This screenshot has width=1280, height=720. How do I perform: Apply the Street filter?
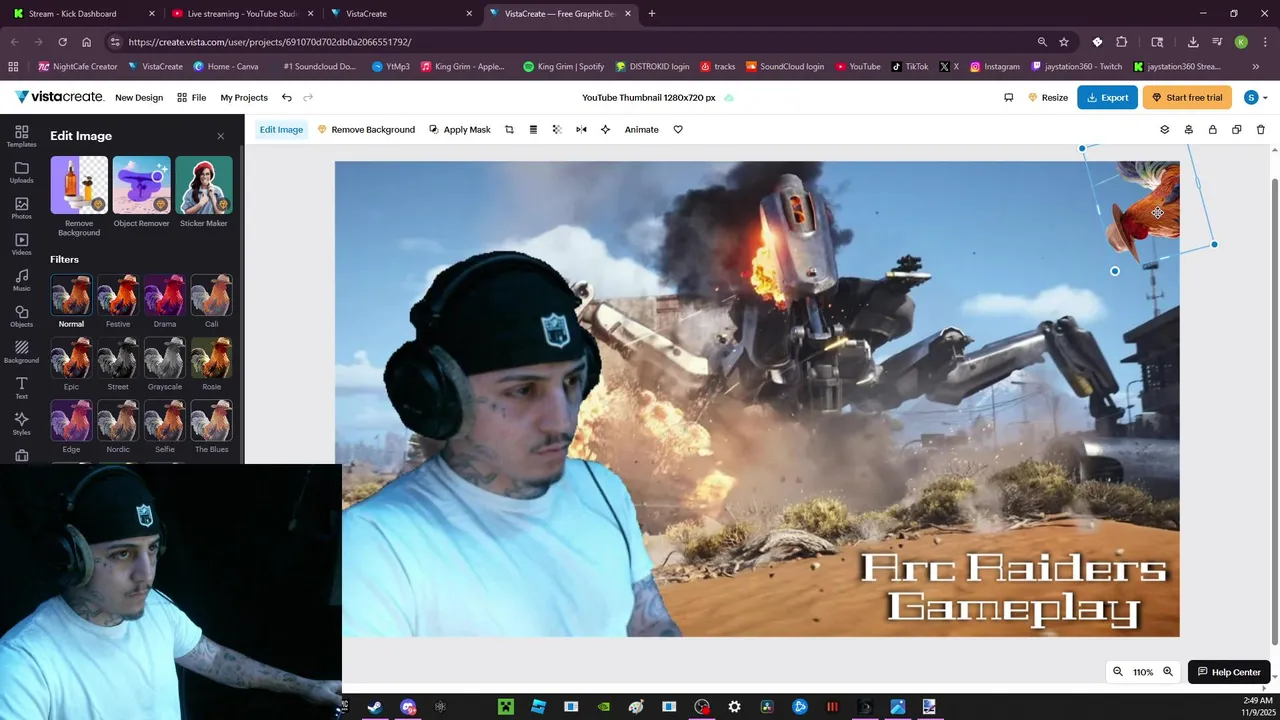click(118, 358)
